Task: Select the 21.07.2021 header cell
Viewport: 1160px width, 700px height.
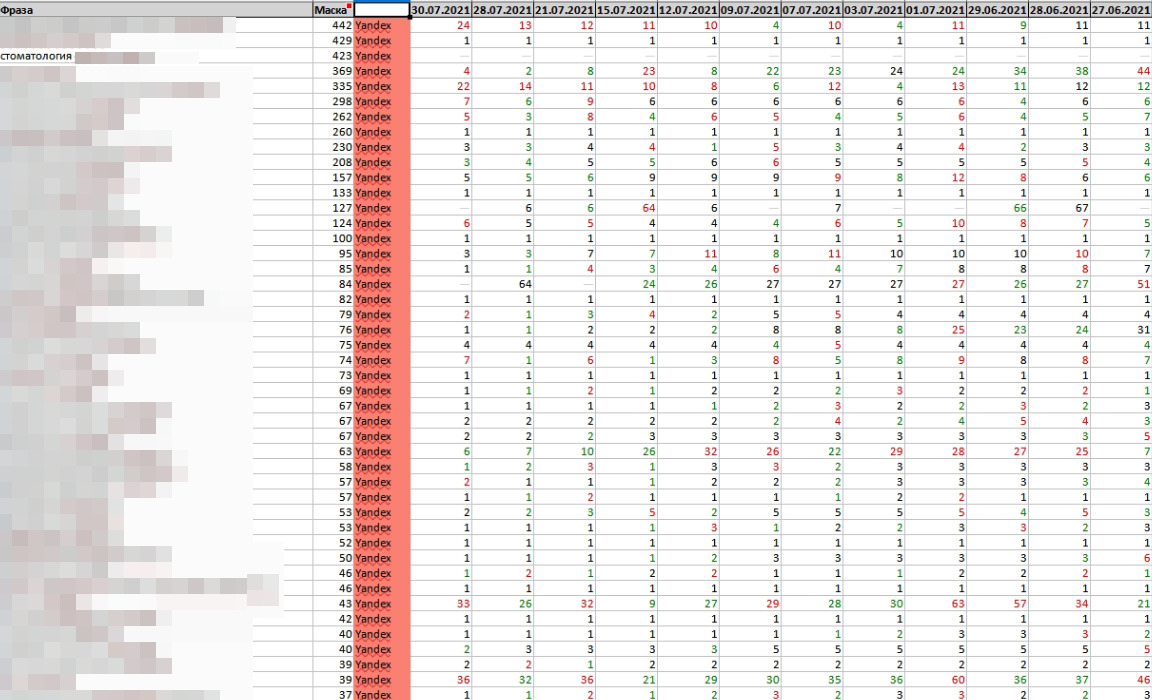Action: (x=564, y=9)
